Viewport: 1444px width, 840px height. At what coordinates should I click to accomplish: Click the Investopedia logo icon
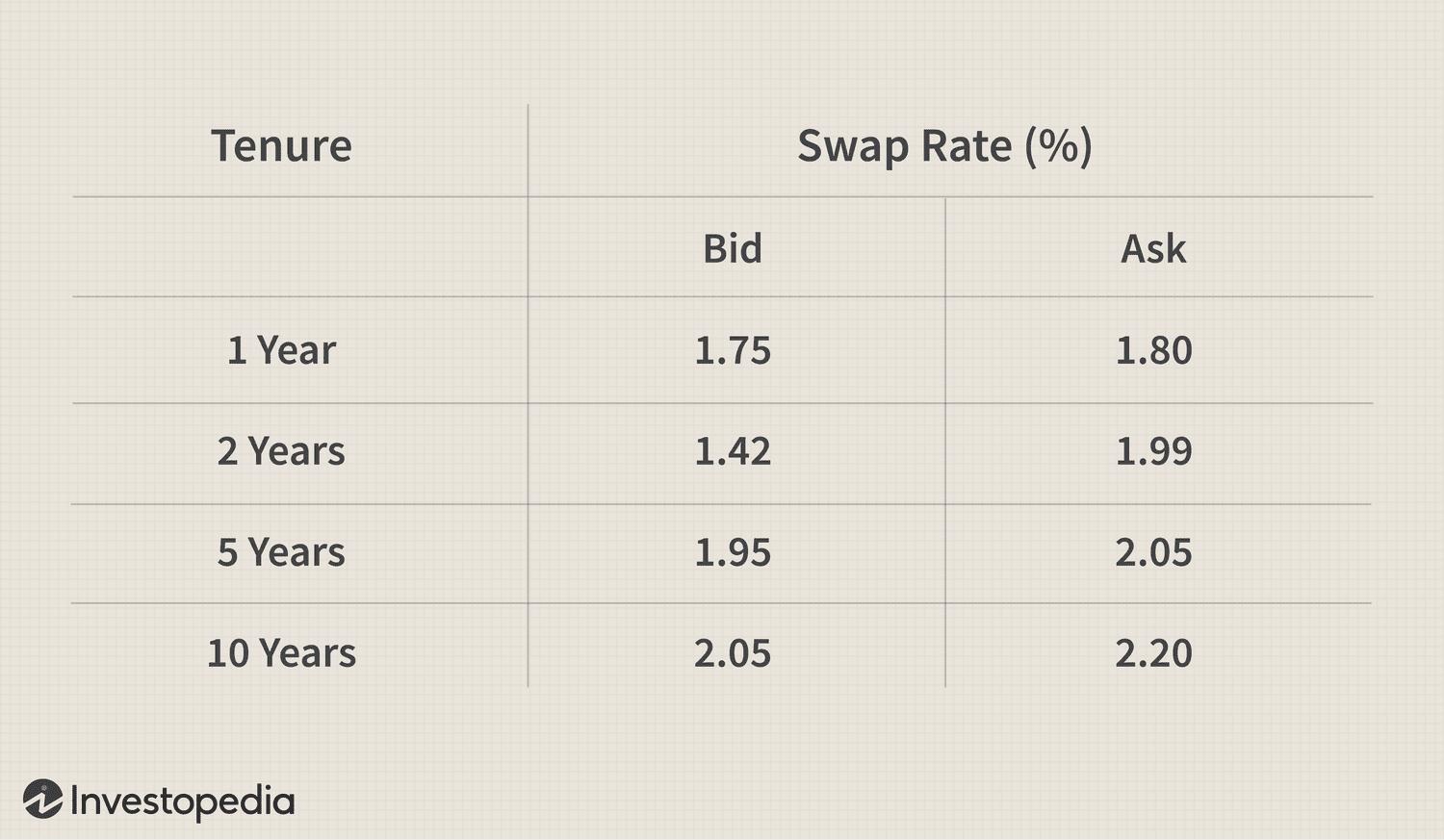point(42,800)
